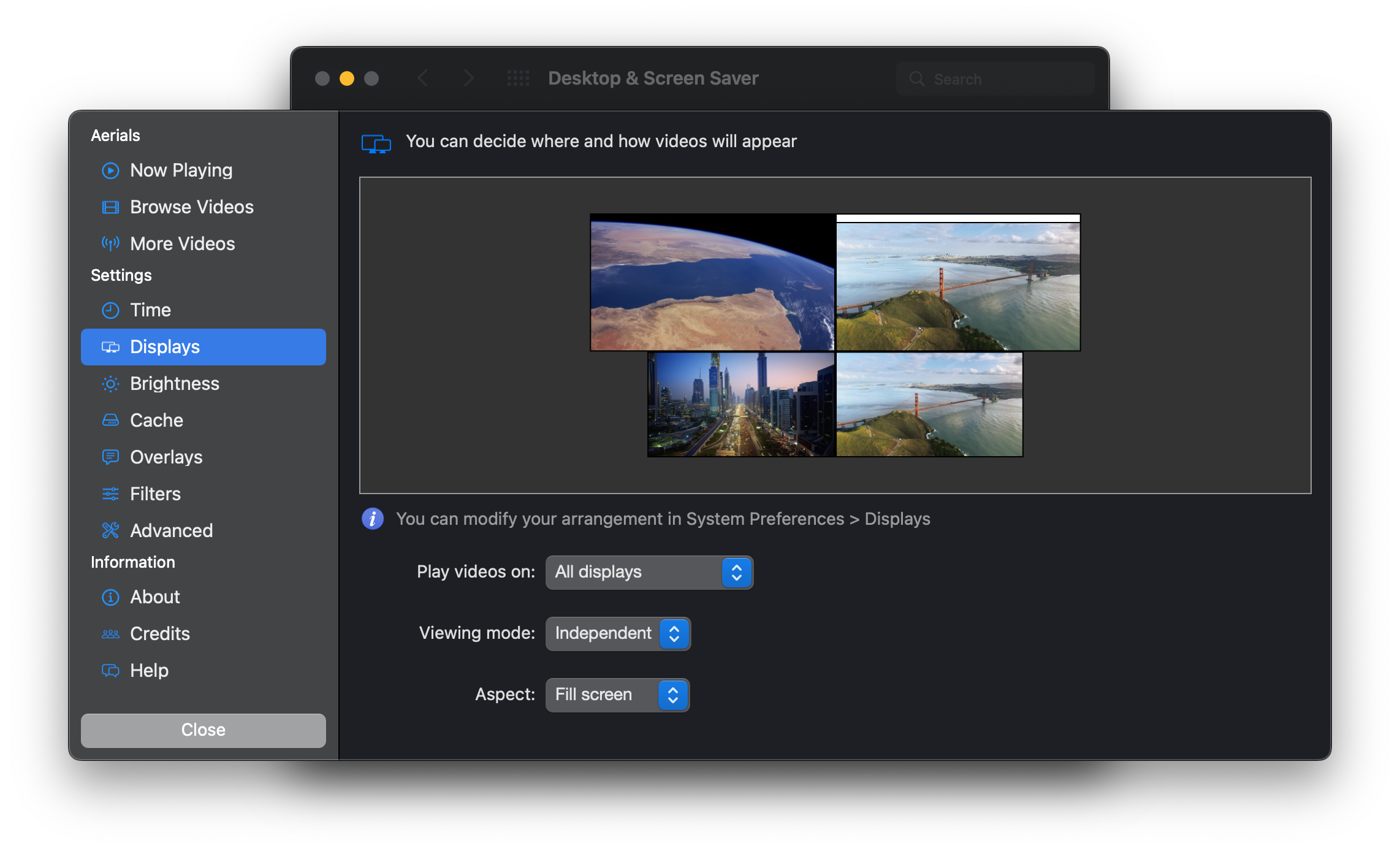Open the Play videos on dropdown
Screen dimensions: 1400x851
649,573
